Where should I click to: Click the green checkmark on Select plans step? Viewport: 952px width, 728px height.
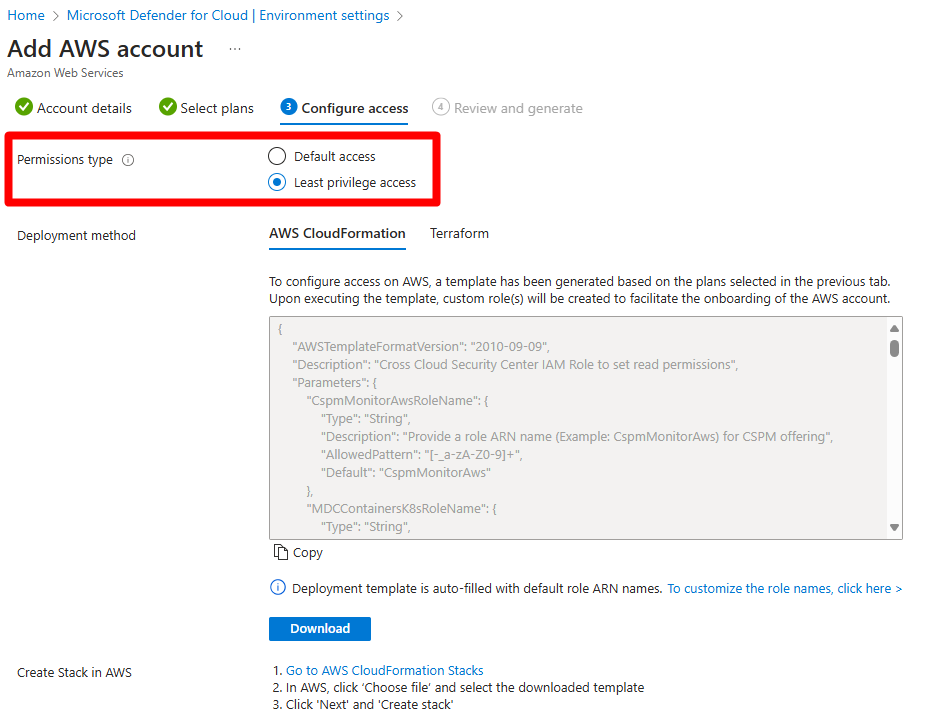tap(167, 107)
